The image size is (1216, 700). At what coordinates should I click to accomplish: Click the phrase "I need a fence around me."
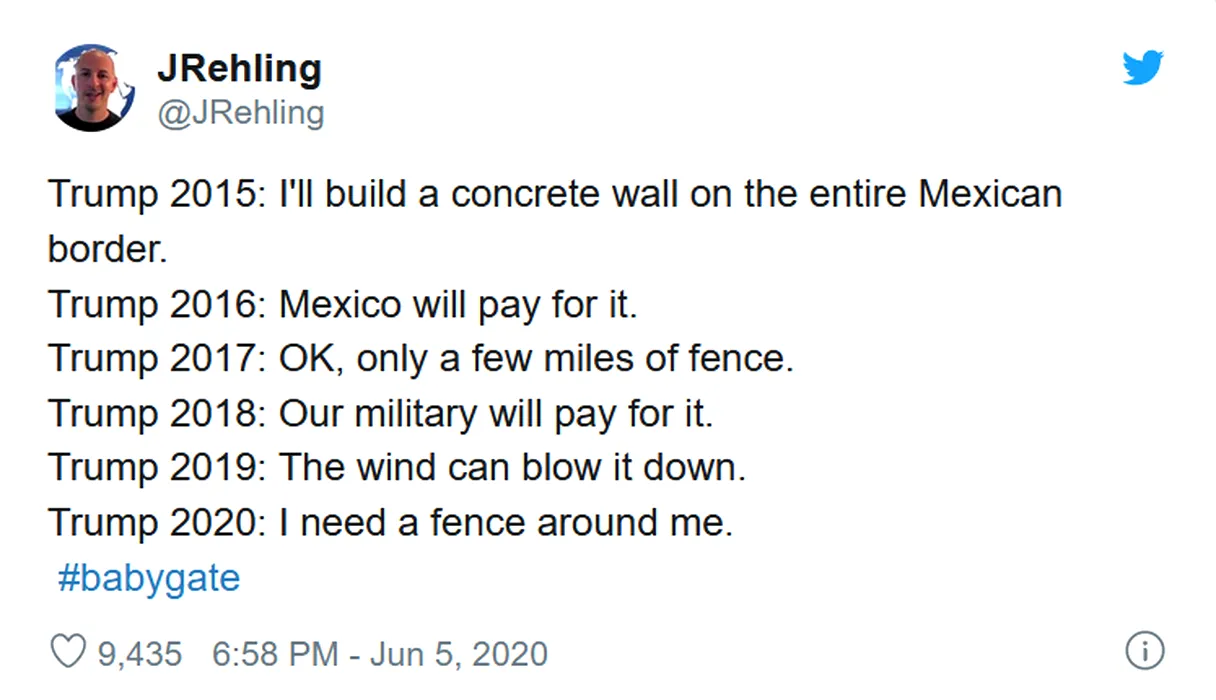pos(505,522)
